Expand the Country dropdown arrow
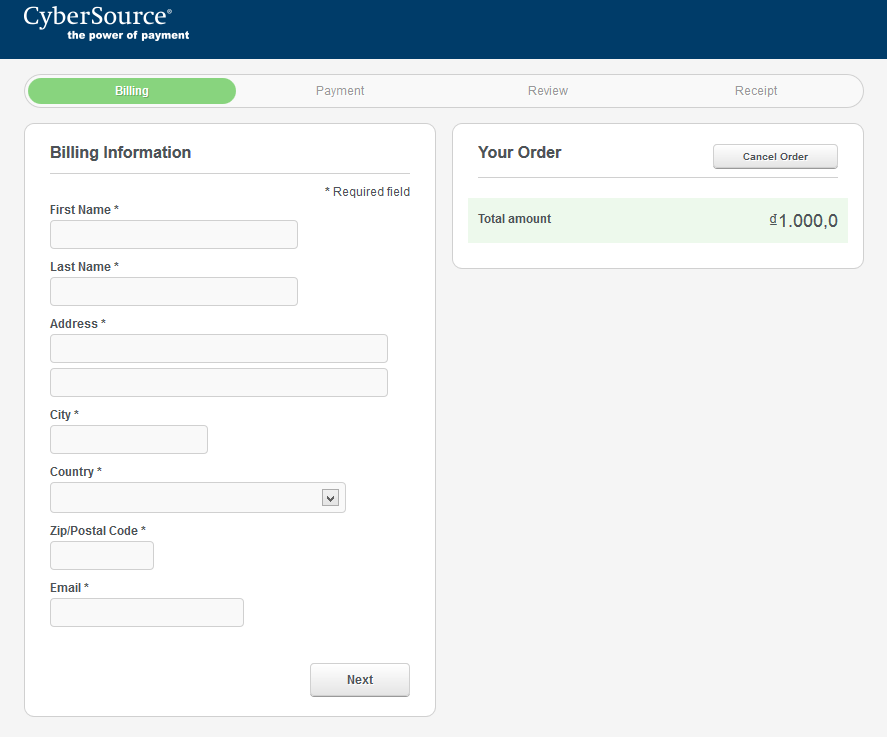 click(x=330, y=498)
